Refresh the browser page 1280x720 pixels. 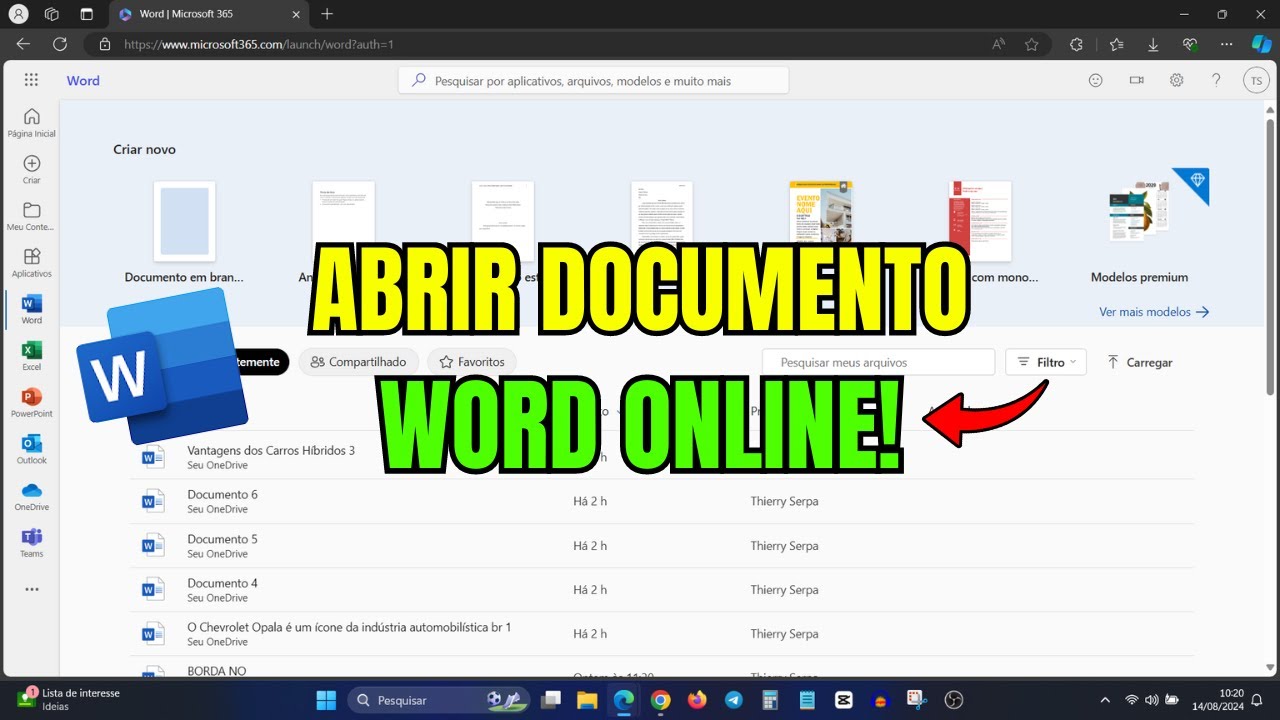point(60,44)
